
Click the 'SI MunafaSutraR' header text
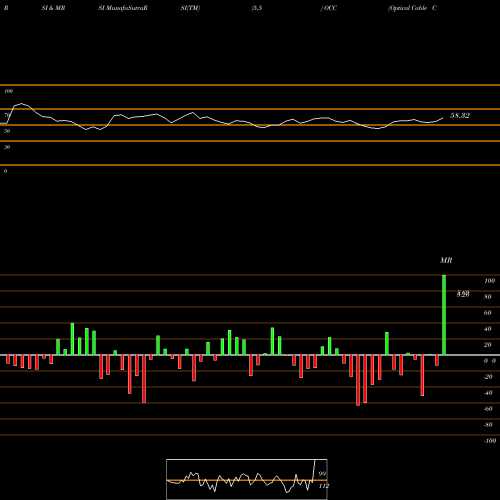pyautogui.click(x=123, y=8)
